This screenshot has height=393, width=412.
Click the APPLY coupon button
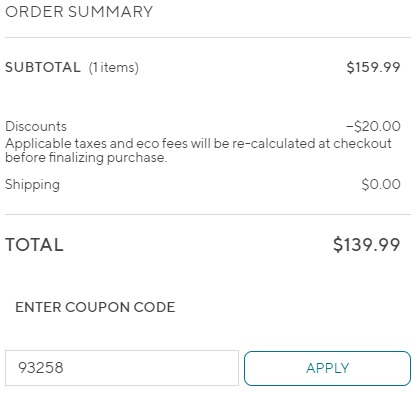coord(327,368)
